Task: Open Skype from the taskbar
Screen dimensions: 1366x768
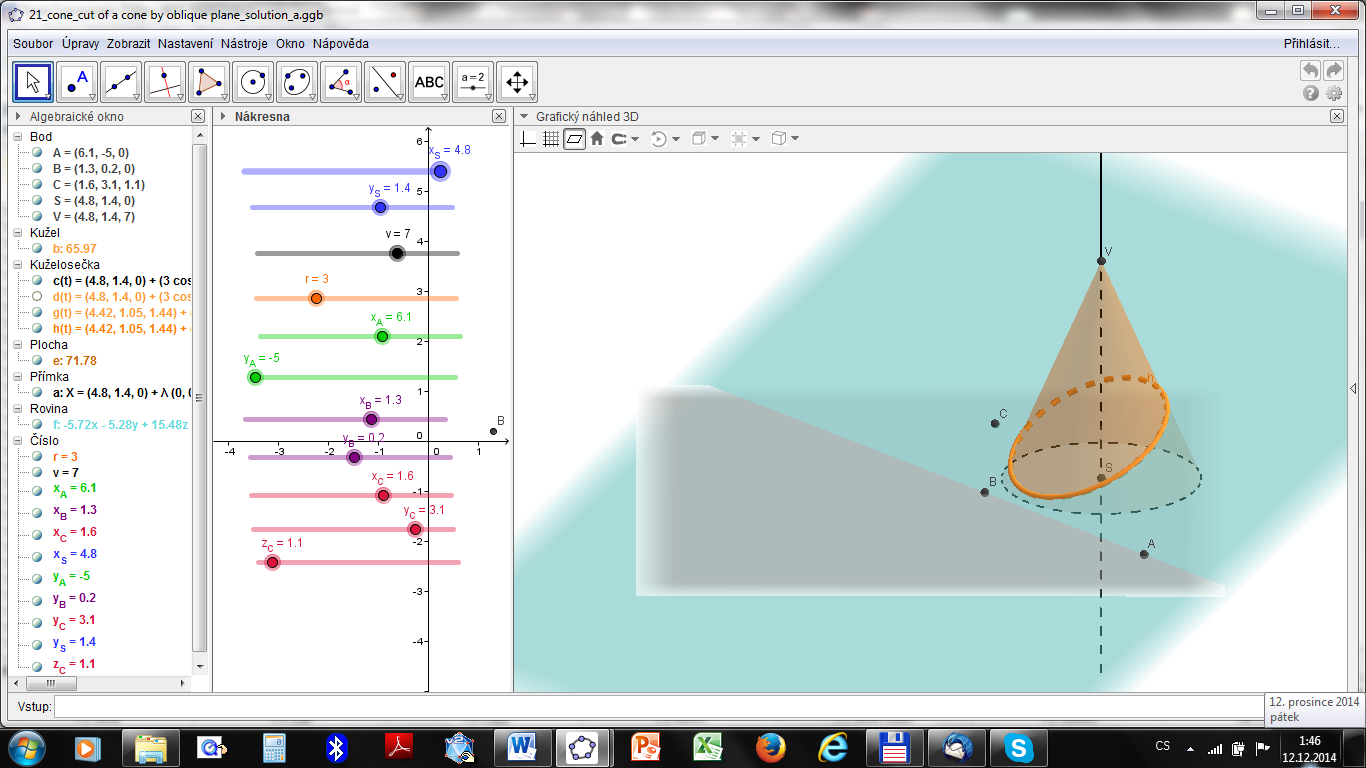Action: [1019, 747]
